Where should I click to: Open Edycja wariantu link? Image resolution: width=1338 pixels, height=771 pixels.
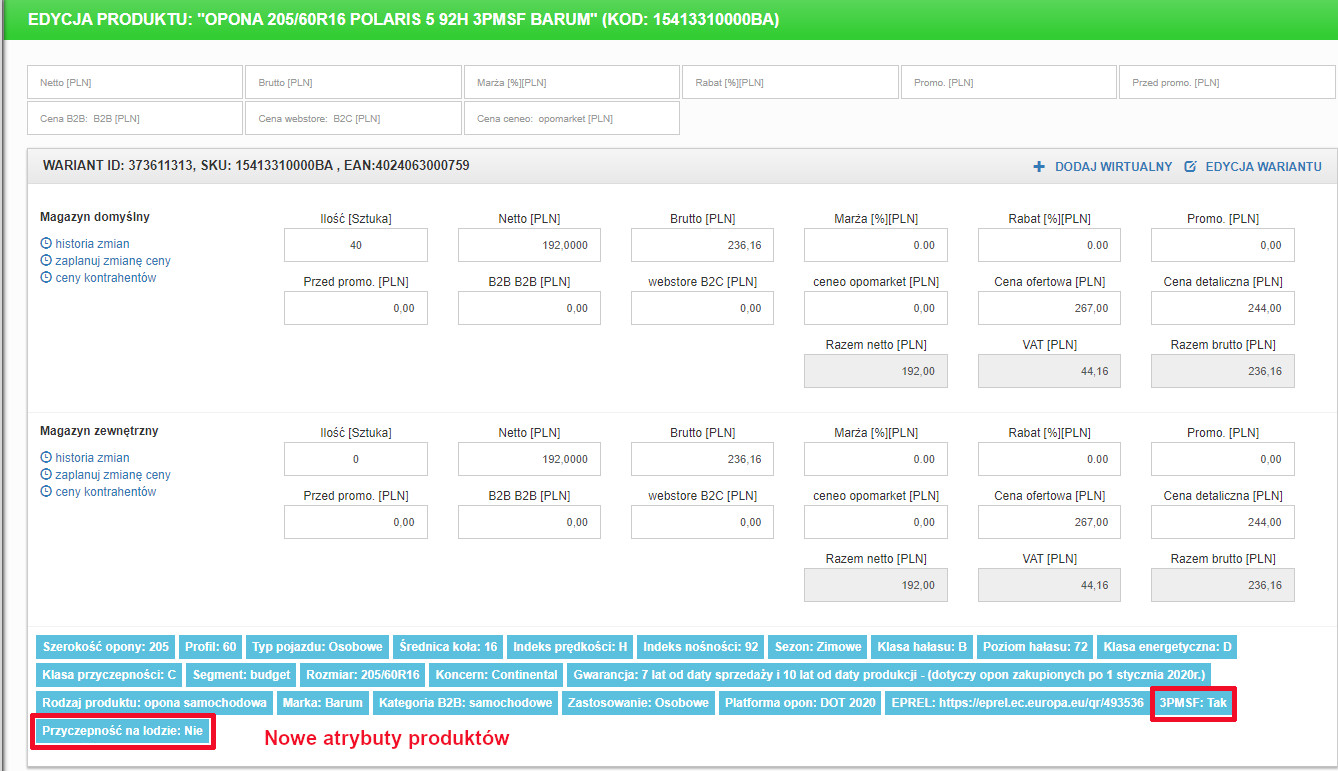click(1263, 167)
